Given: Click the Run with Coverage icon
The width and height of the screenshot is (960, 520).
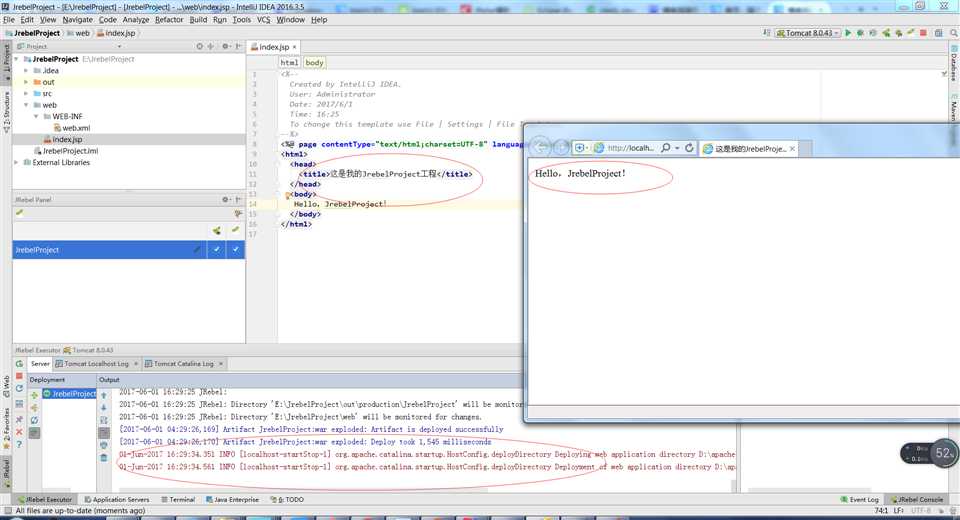Looking at the screenshot, I should point(873,33).
